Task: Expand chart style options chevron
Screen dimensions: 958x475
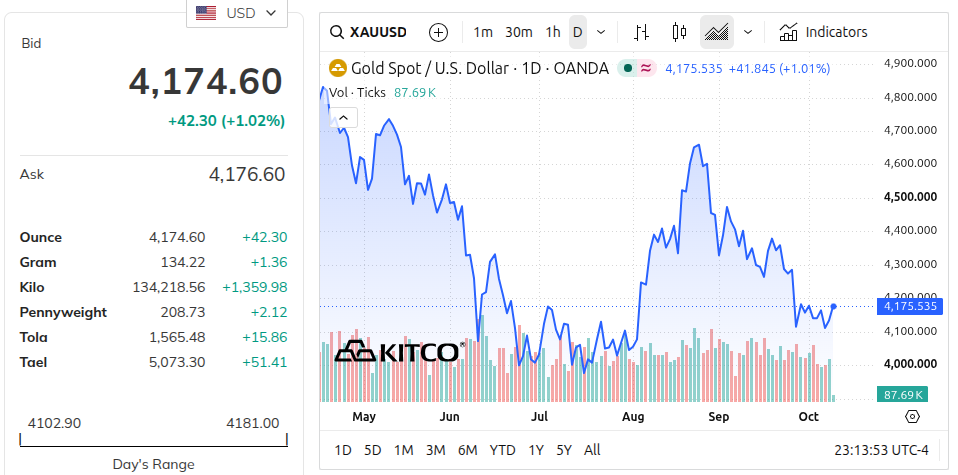Action: point(748,32)
